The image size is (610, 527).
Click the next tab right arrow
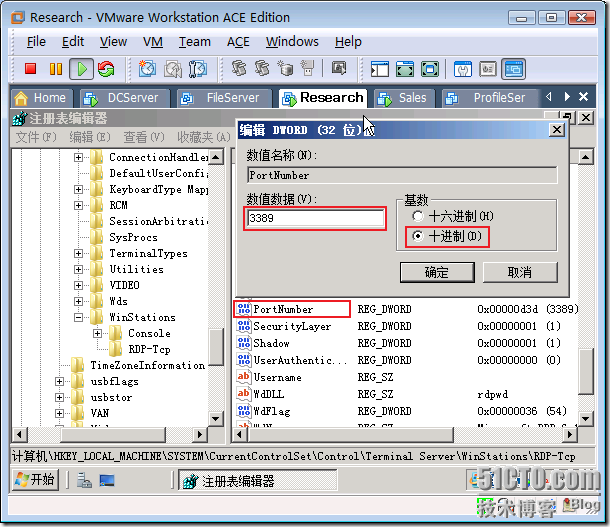coord(567,96)
